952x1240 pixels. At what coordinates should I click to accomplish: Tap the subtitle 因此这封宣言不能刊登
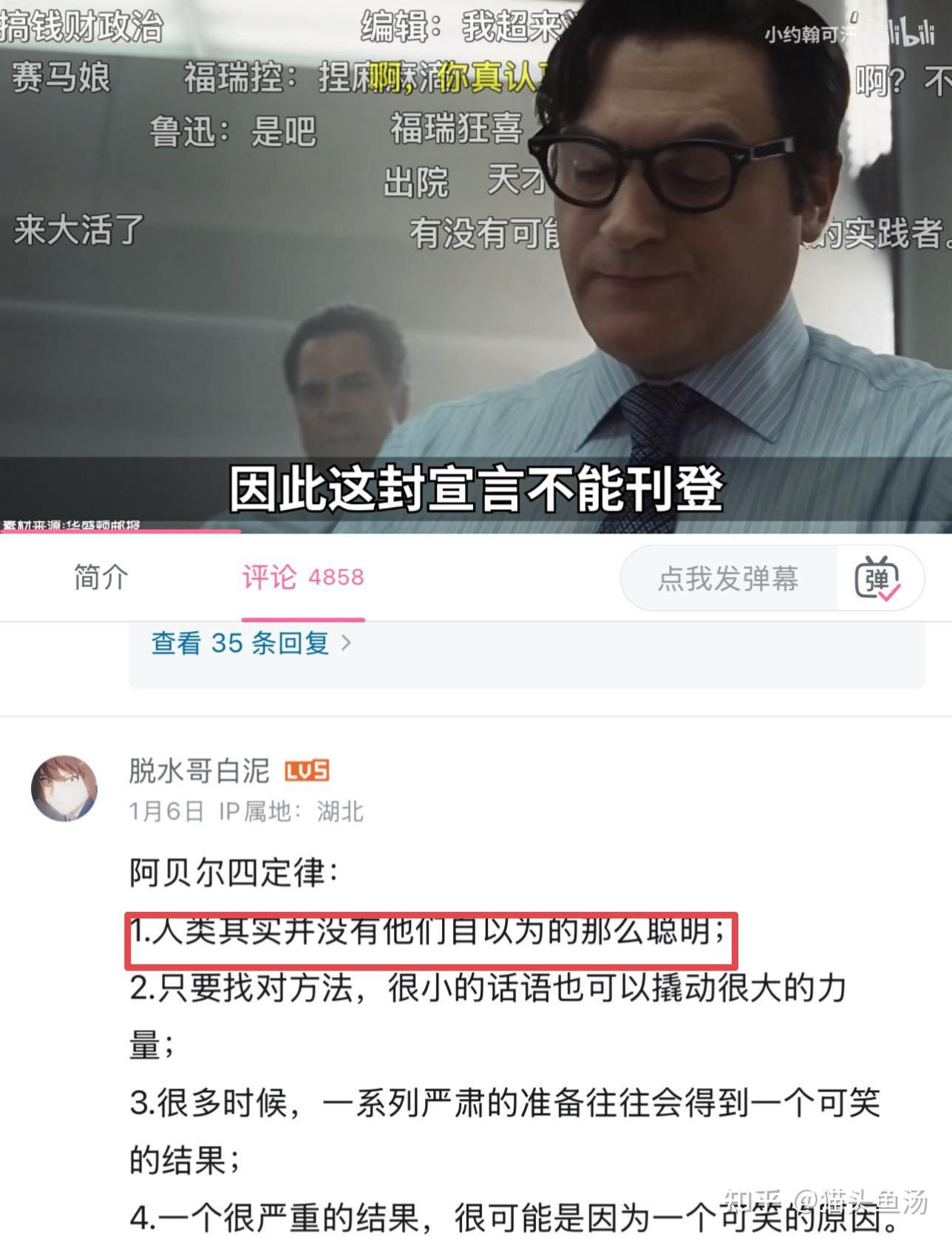(x=476, y=488)
